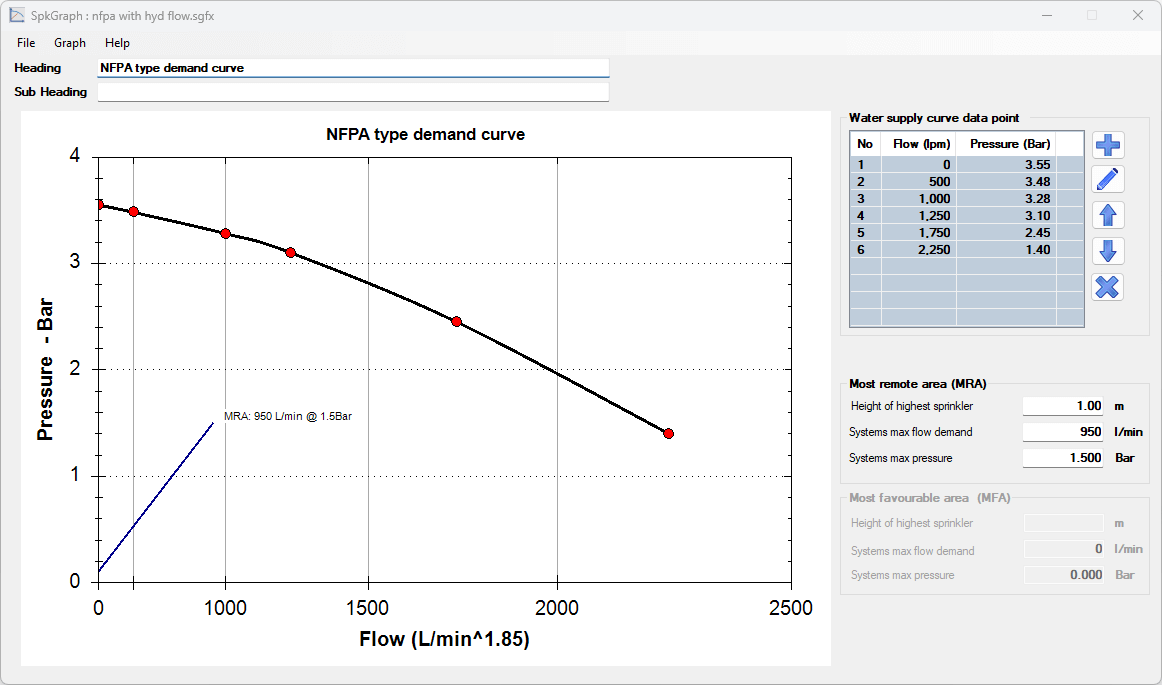Viewport: 1162px width, 685px height.
Task: Delete data point with blue X icon
Action: pos(1108,287)
